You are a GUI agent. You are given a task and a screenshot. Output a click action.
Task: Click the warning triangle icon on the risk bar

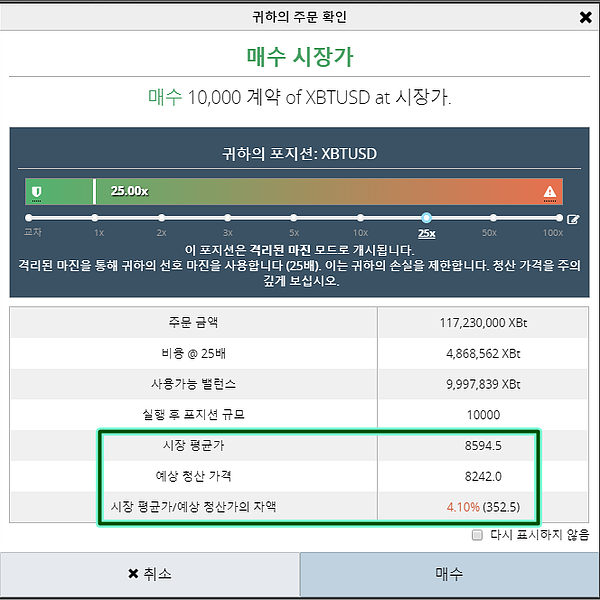549,192
